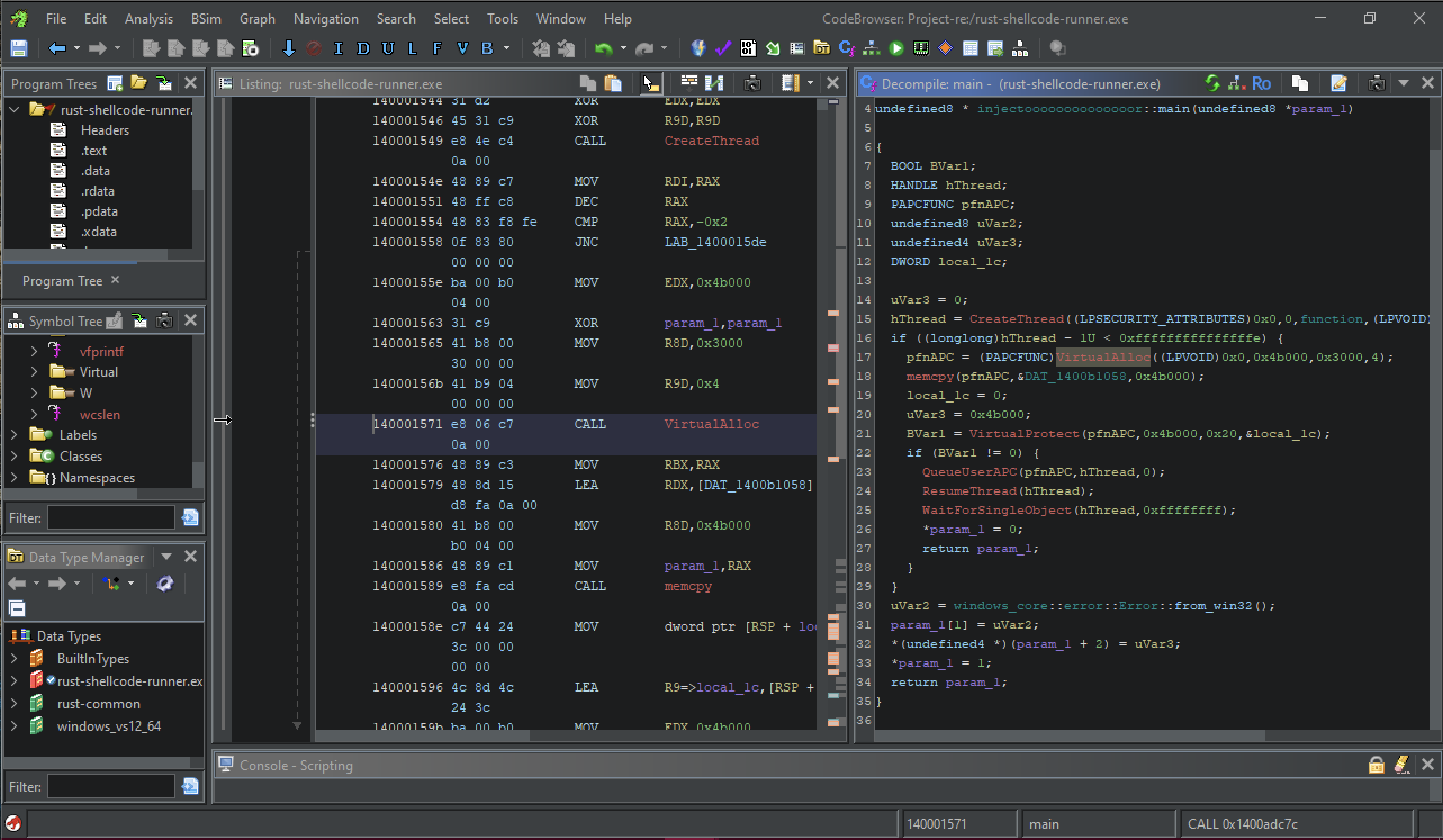Open the BSim menu

coord(206,19)
